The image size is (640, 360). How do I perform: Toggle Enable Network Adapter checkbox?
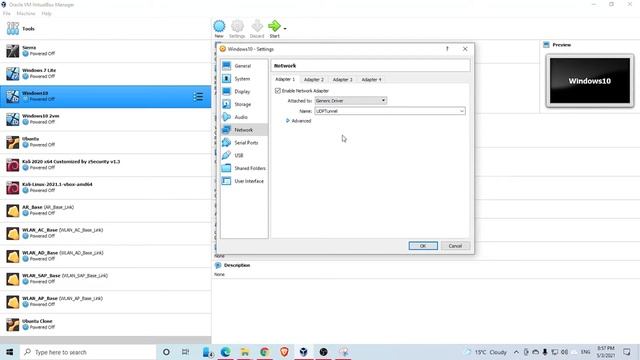coord(278,91)
